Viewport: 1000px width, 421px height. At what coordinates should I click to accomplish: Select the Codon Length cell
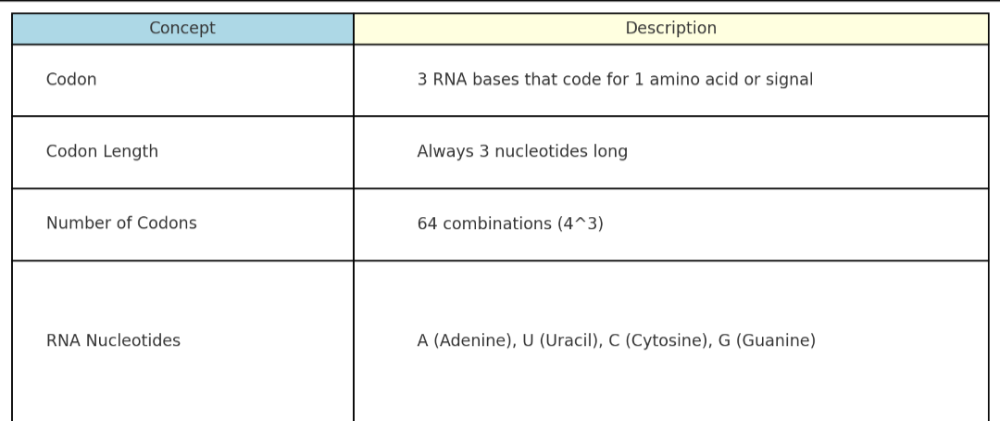coord(102,152)
